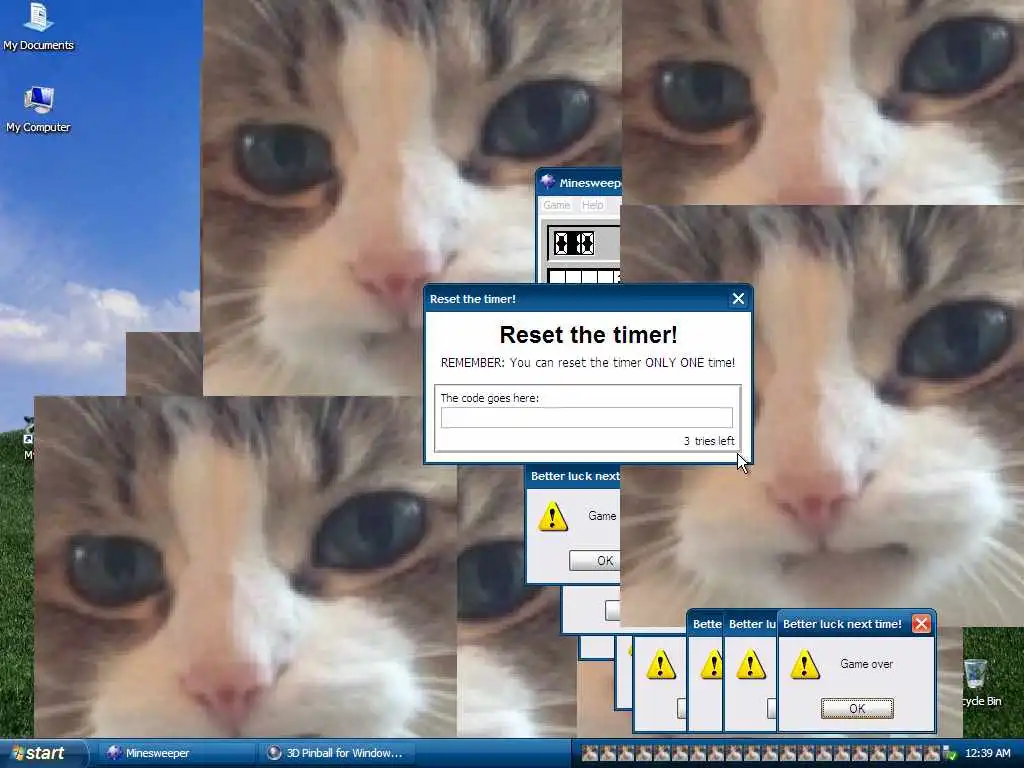Screen dimensions: 1024x768
Task: Close the frontmost Better luck next time! dialog
Action: [921, 624]
